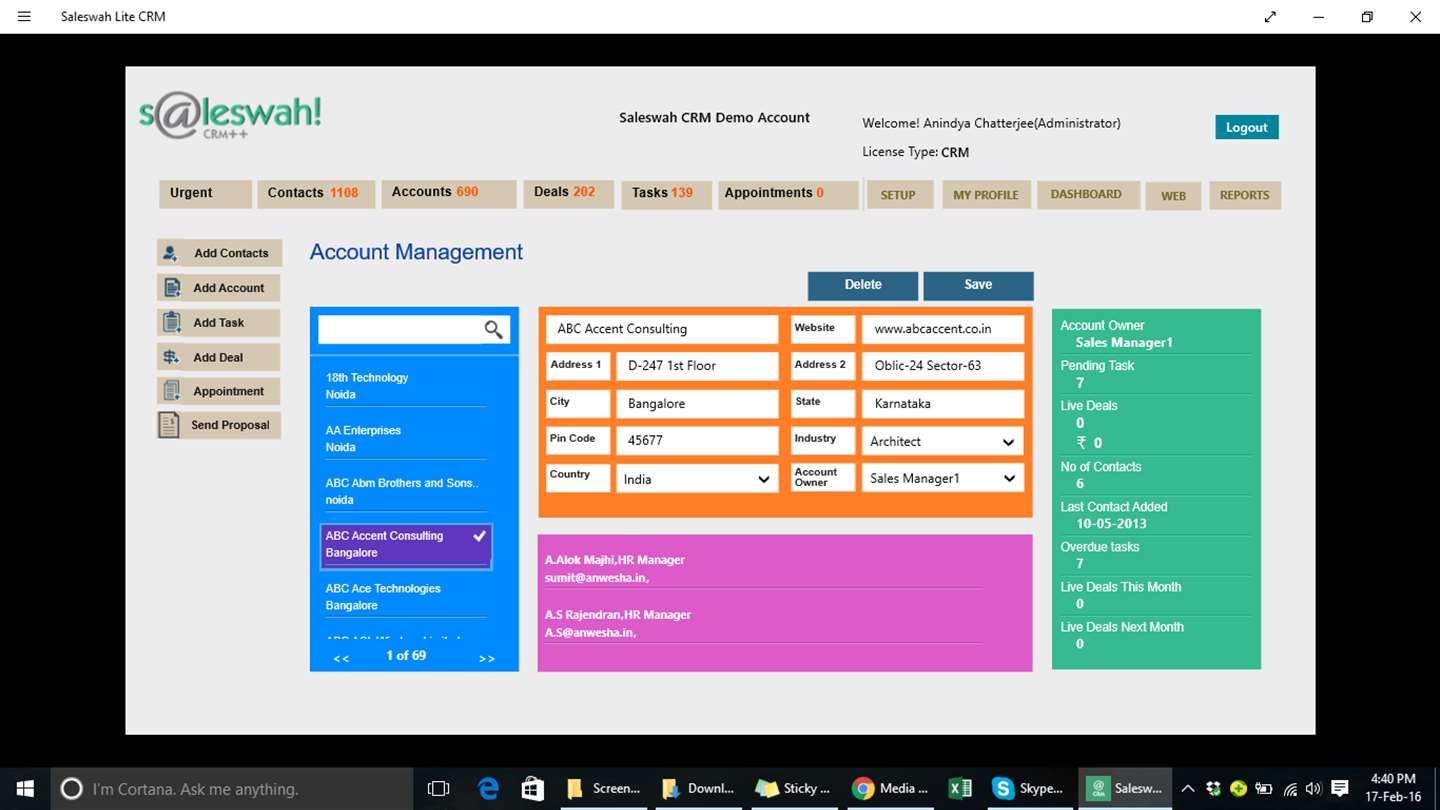Viewport: 1440px width, 810px height.
Task: Click the Website field www.abcaccent.co.in
Action: point(943,328)
